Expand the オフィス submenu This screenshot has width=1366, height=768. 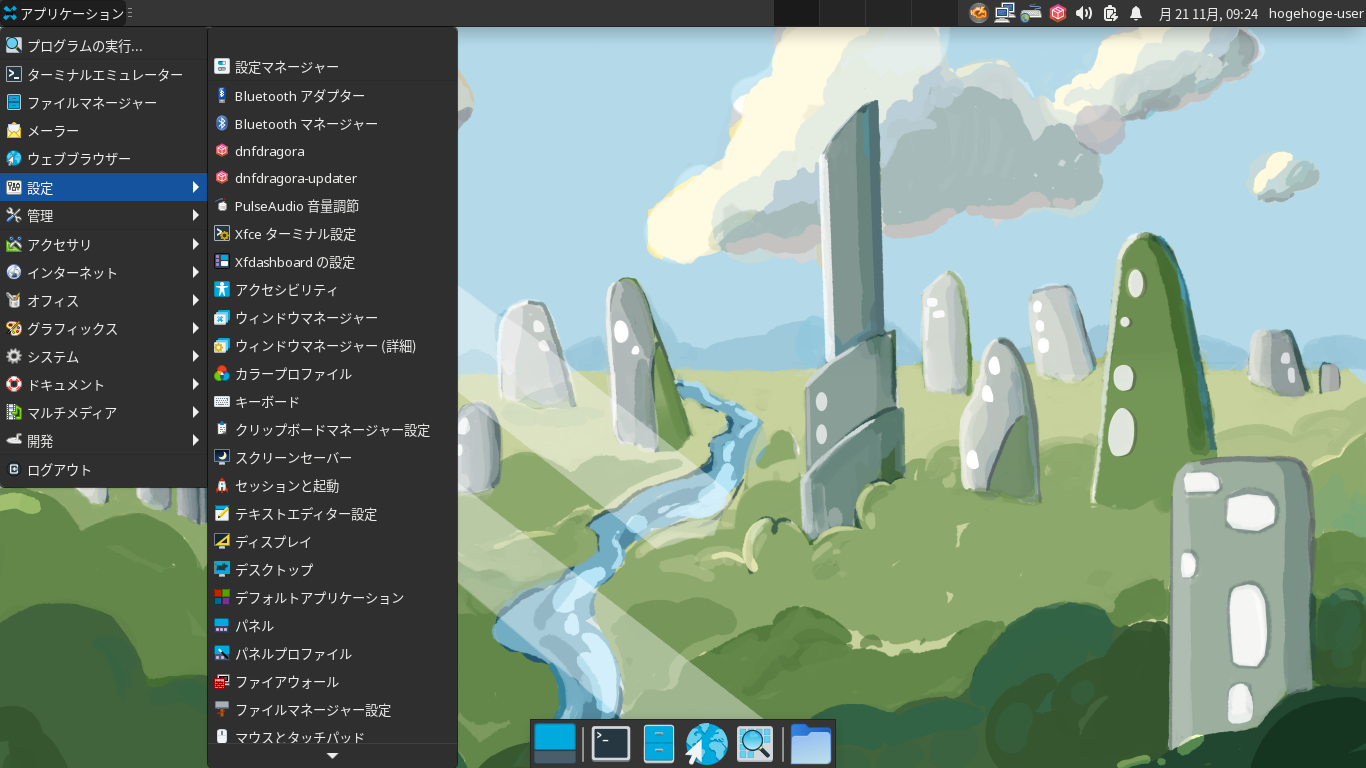103,300
